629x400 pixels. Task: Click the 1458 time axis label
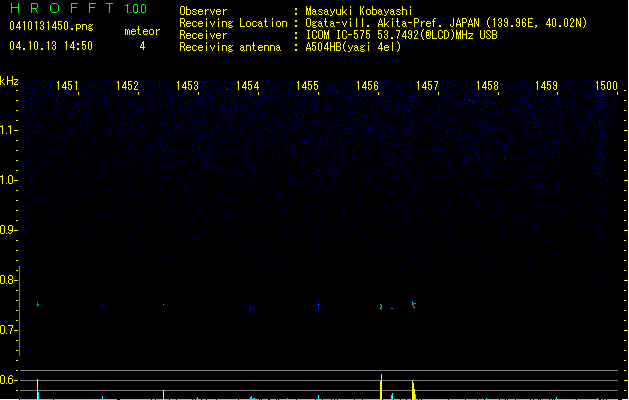pyautogui.click(x=487, y=86)
